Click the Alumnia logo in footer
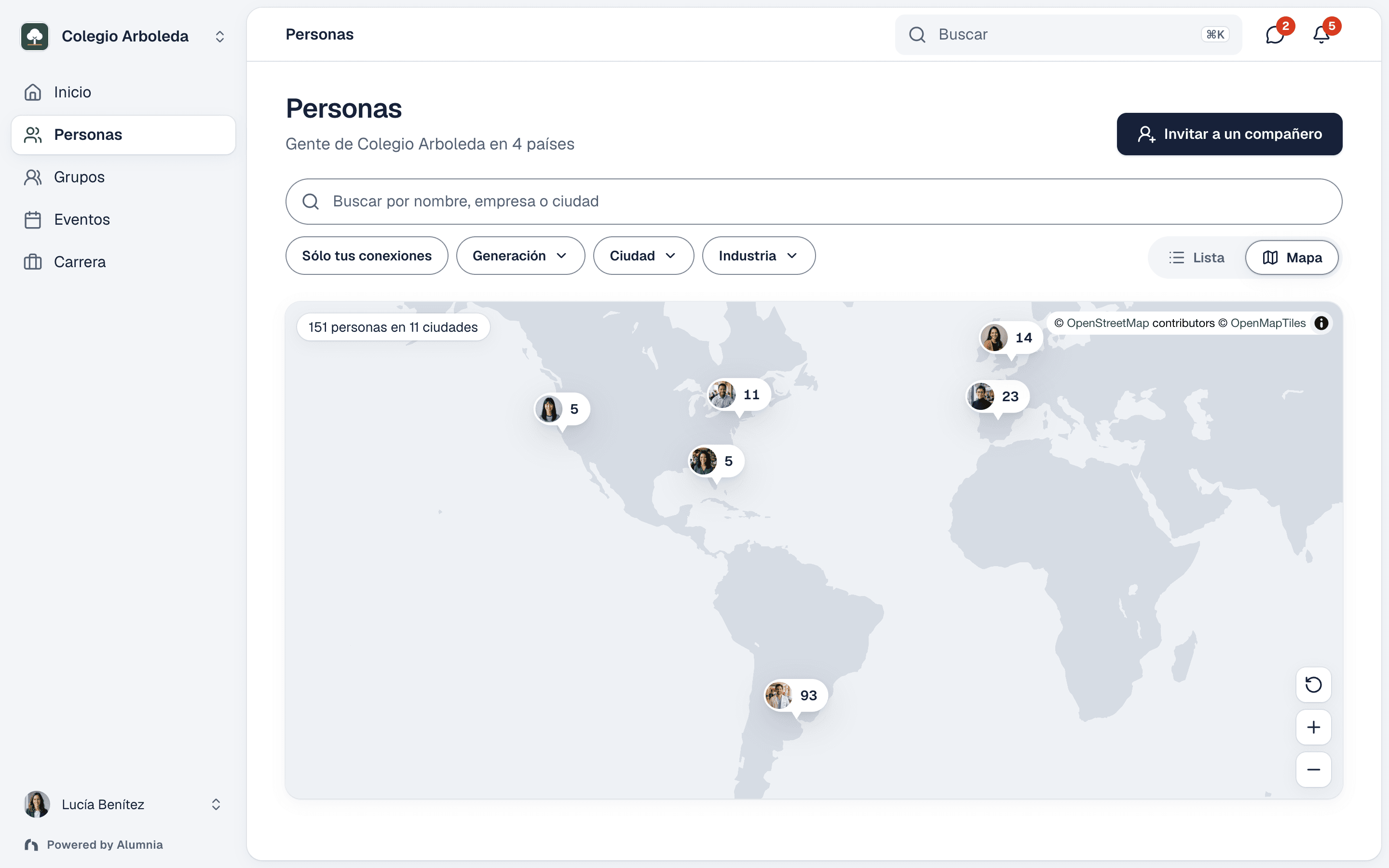The width and height of the screenshot is (1389, 868). tap(31, 844)
